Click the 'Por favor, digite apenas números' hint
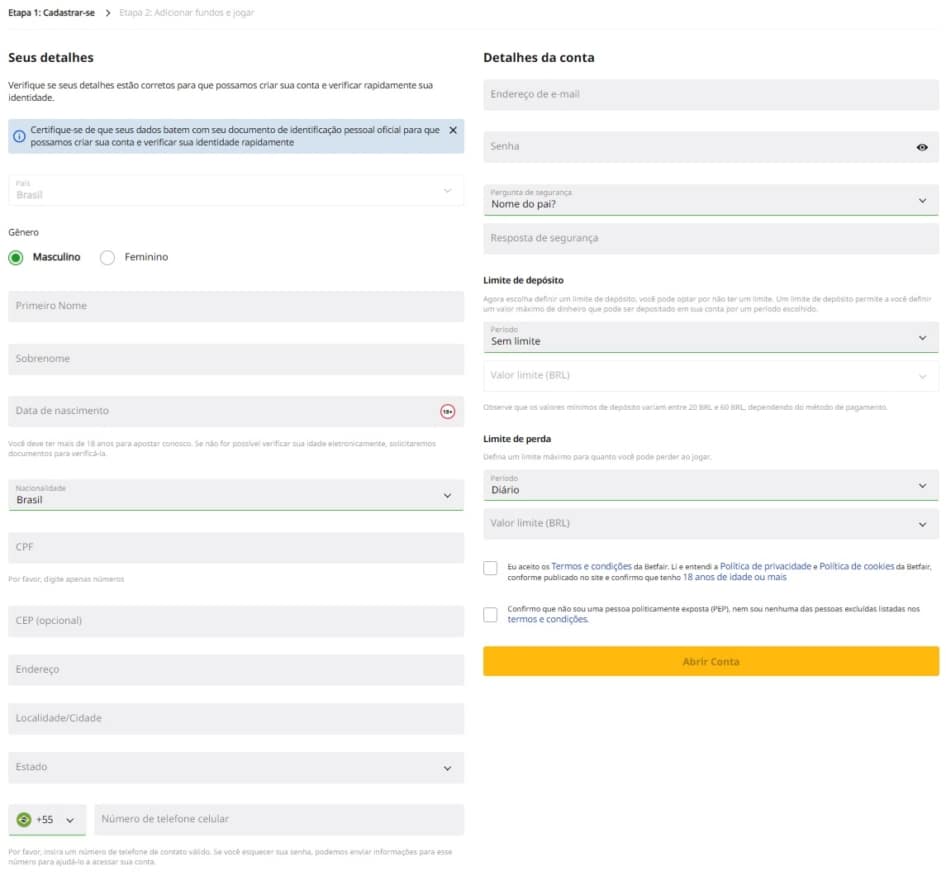Image resolution: width=946 pixels, height=876 pixels. point(66,579)
